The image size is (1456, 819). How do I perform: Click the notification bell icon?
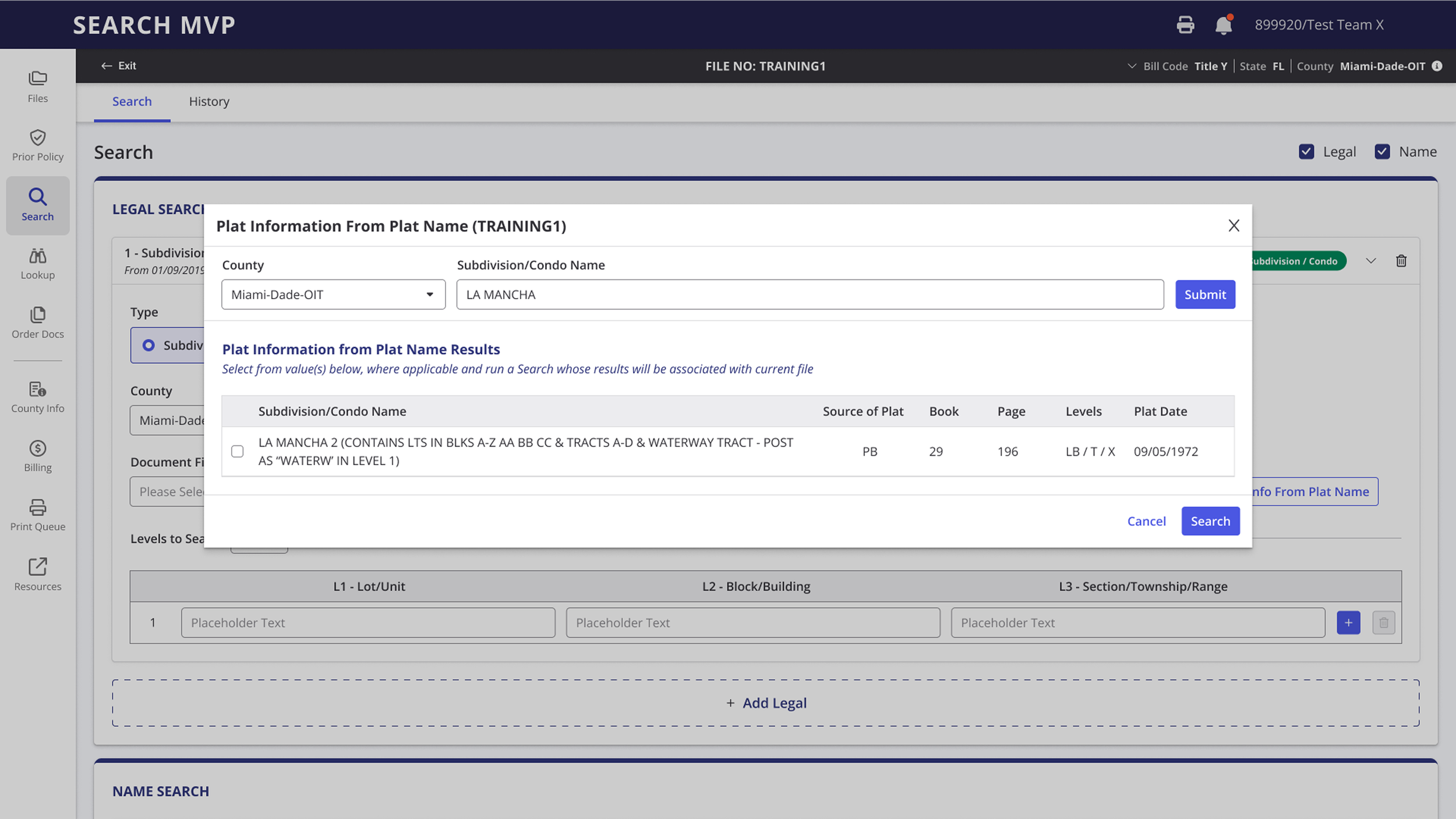click(x=1223, y=25)
